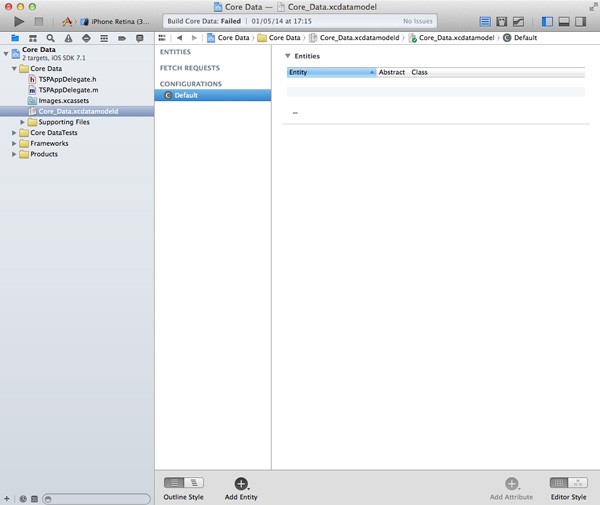Viewport: 600px width, 505px height.
Task: Collapse the Core Data project root
Action: (x=6, y=54)
